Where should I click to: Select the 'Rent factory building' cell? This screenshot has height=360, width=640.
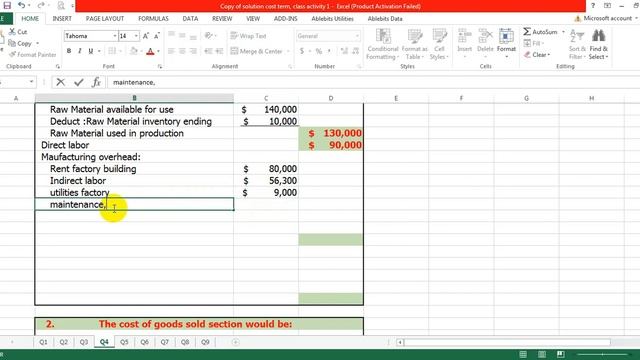134,169
